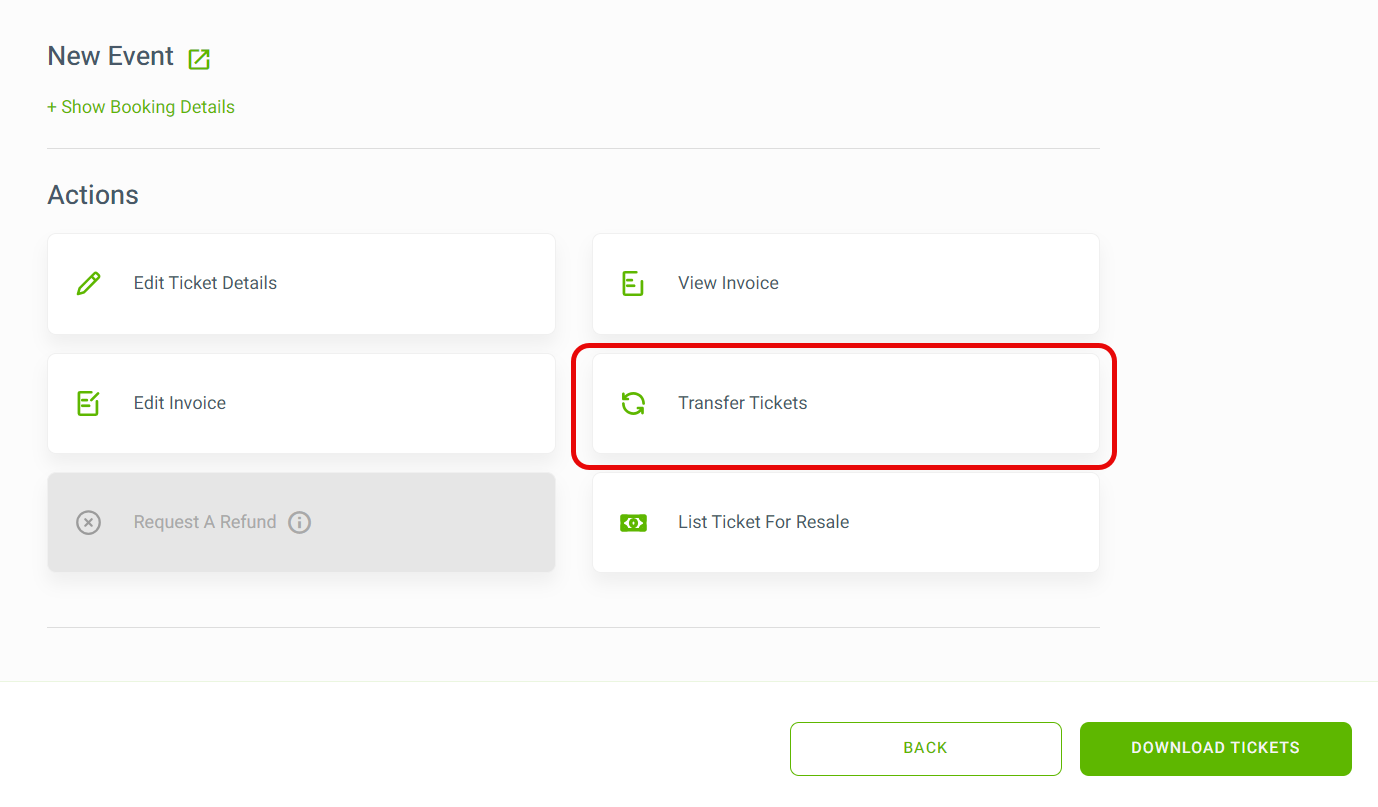Open the New Event external link icon

pyautogui.click(x=199, y=59)
